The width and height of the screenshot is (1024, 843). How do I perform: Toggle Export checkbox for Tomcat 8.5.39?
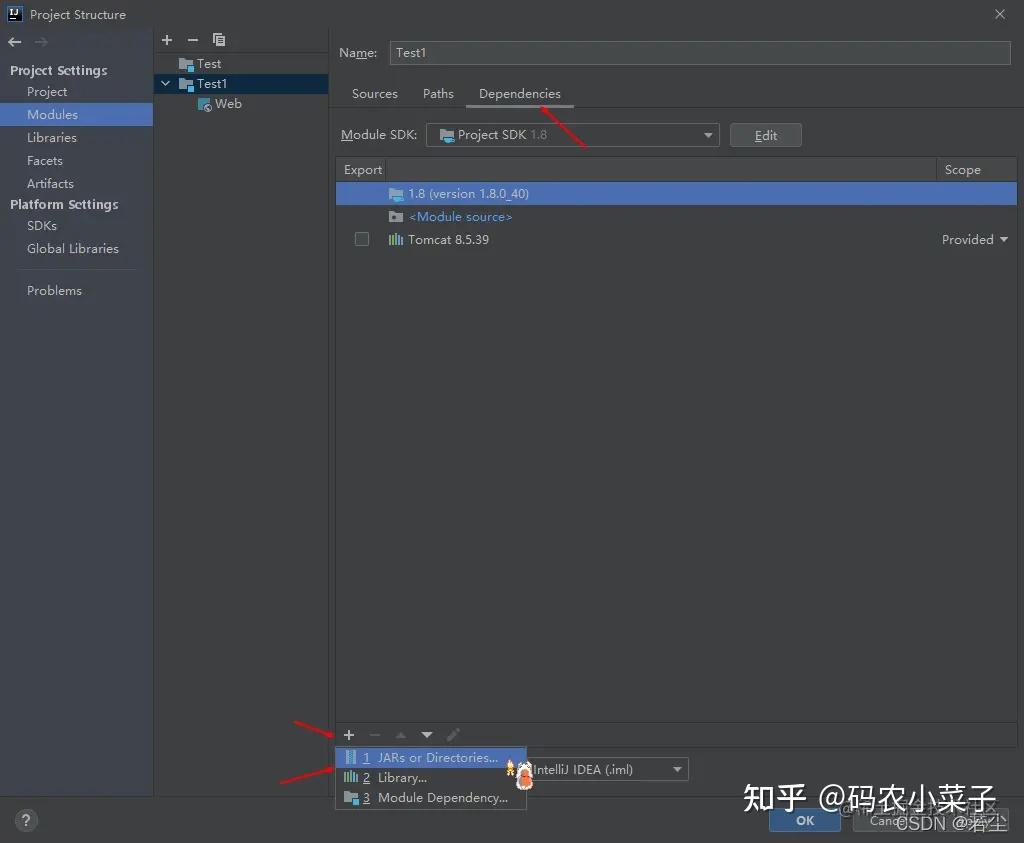(362, 239)
